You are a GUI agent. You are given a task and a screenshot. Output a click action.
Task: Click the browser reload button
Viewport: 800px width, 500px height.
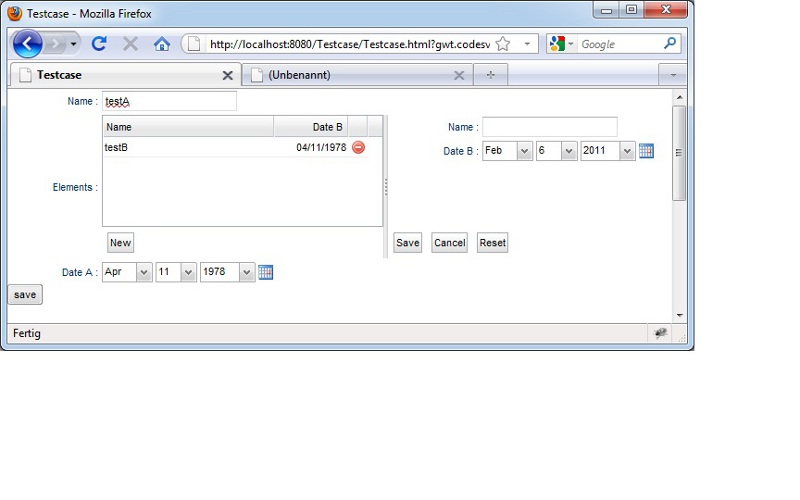pos(99,44)
